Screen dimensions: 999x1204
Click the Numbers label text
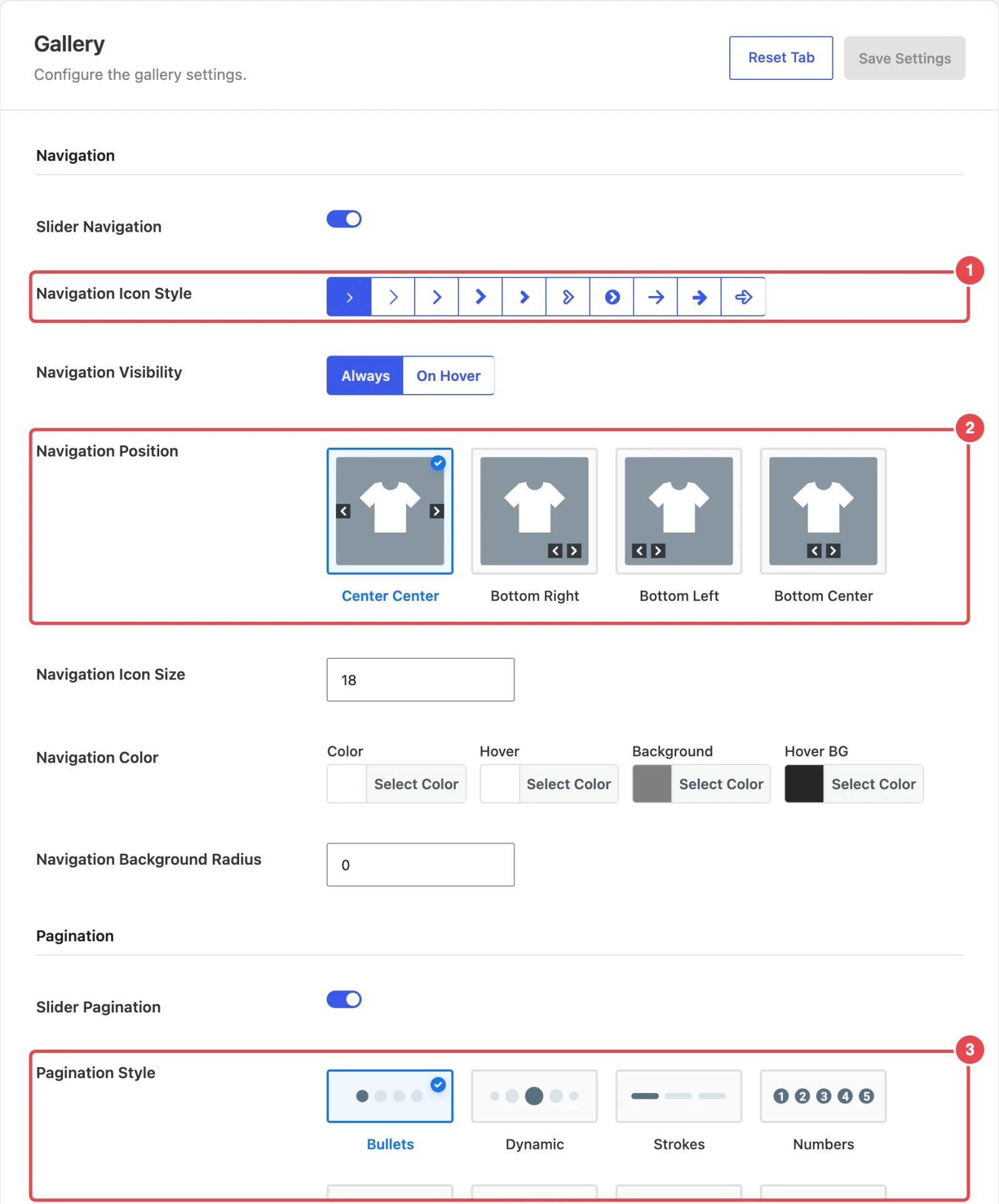[823, 1144]
